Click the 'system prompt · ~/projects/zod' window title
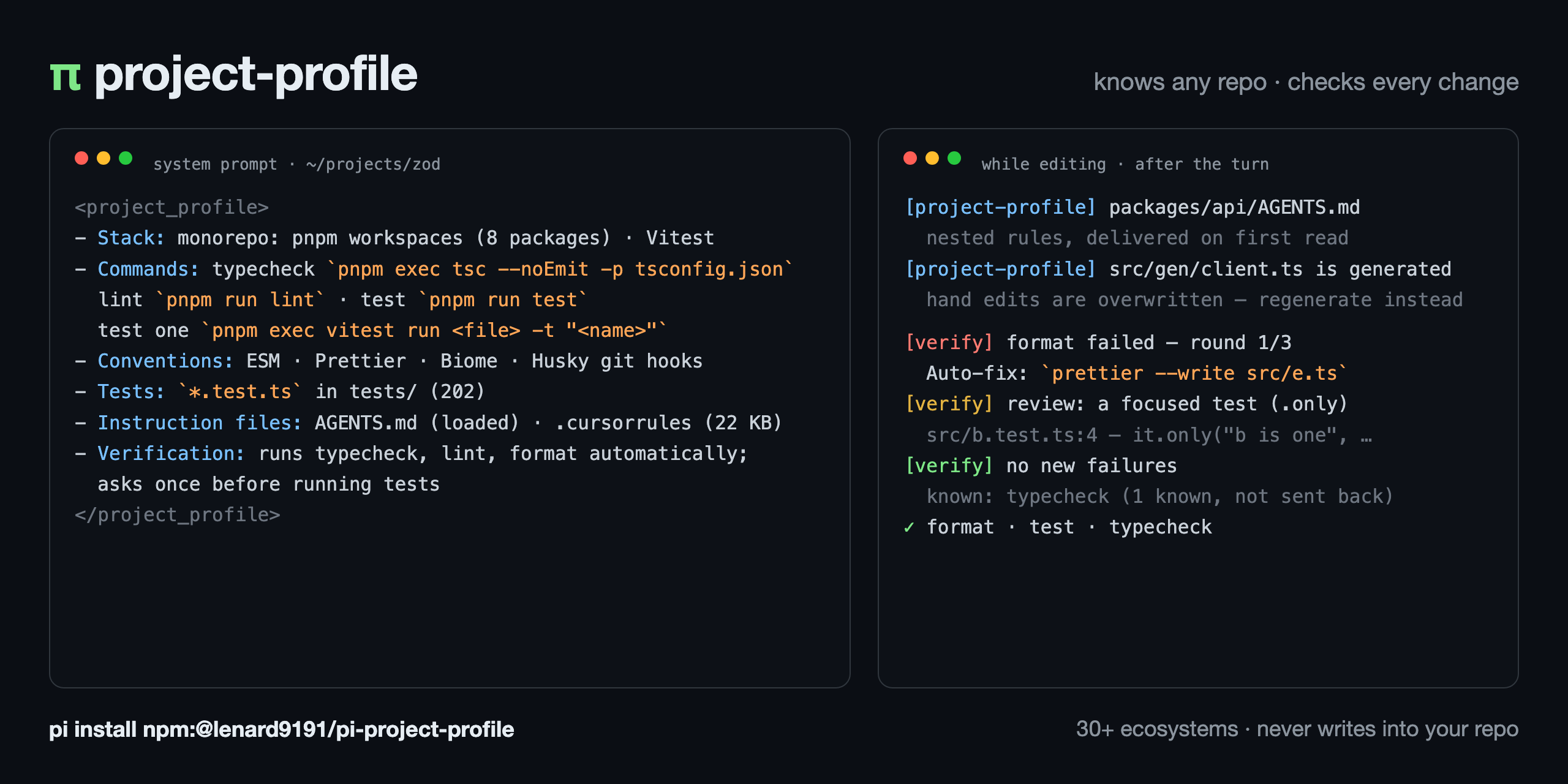This screenshot has height=784, width=1568. coord(296,164)
